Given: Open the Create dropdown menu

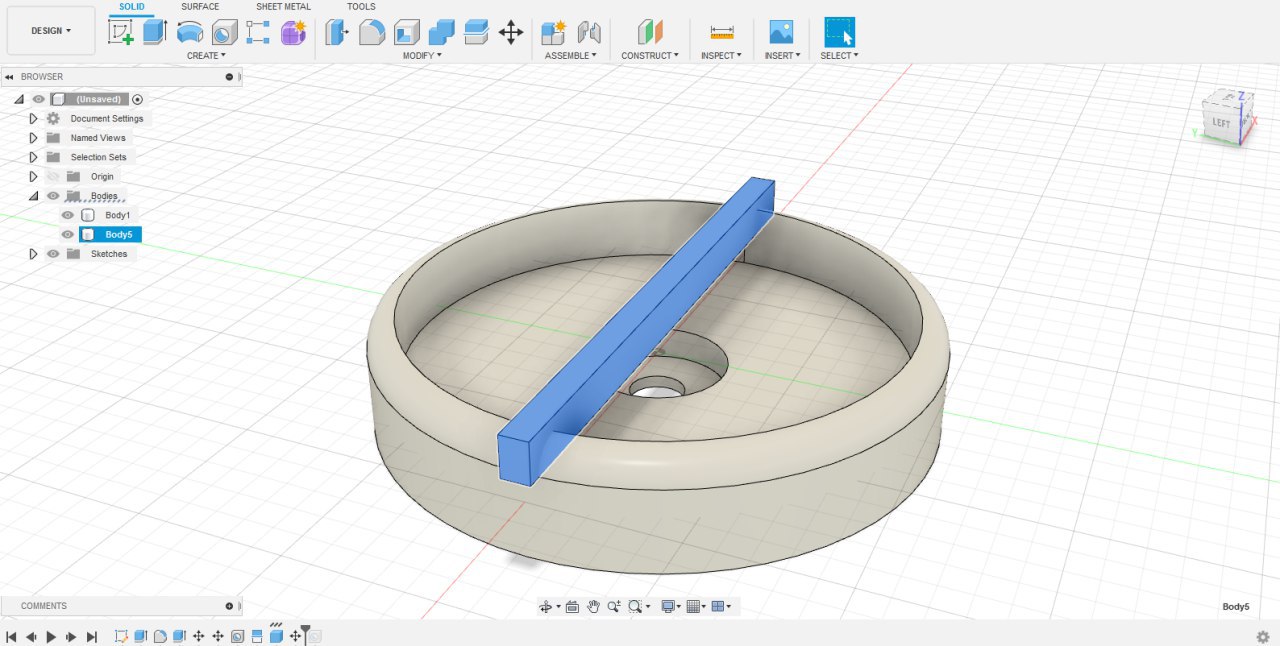Looking at the screenshot, I should coord(206,56).
